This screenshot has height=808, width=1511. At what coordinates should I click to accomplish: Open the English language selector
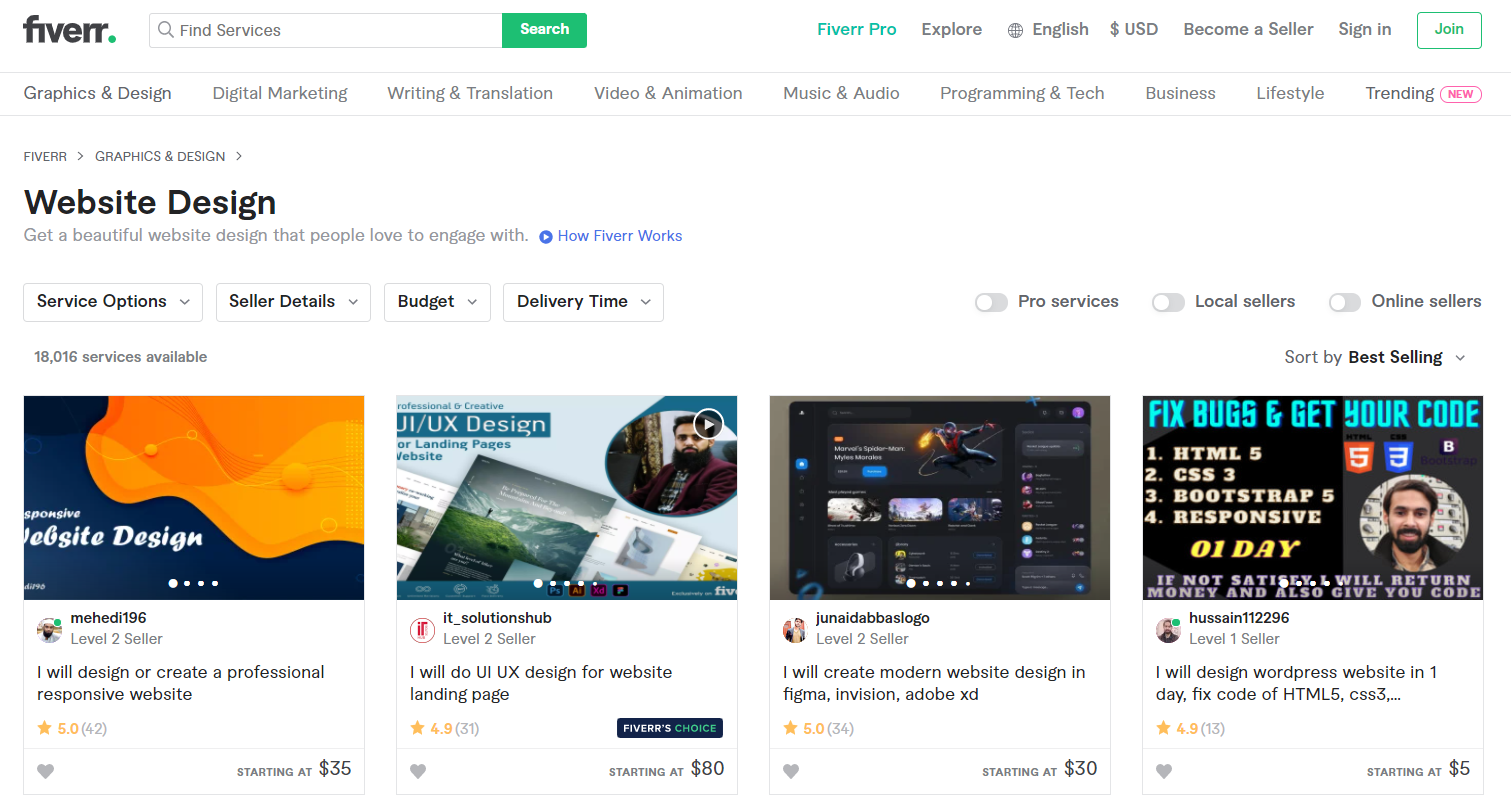[1048, 30]
